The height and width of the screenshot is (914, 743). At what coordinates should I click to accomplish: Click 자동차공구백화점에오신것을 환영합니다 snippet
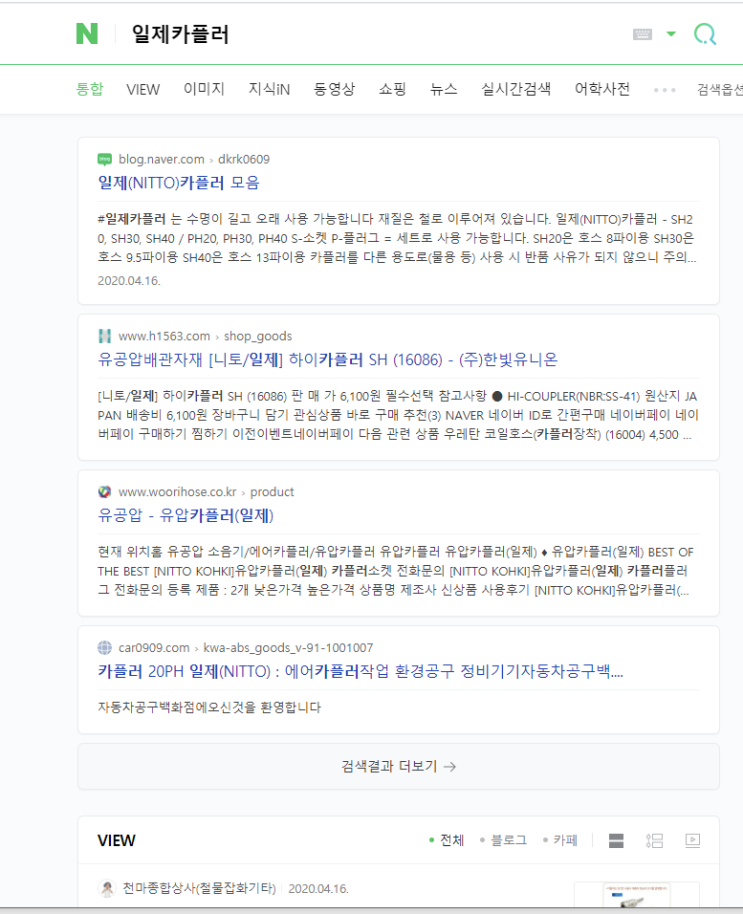click(x=209, y=707)
